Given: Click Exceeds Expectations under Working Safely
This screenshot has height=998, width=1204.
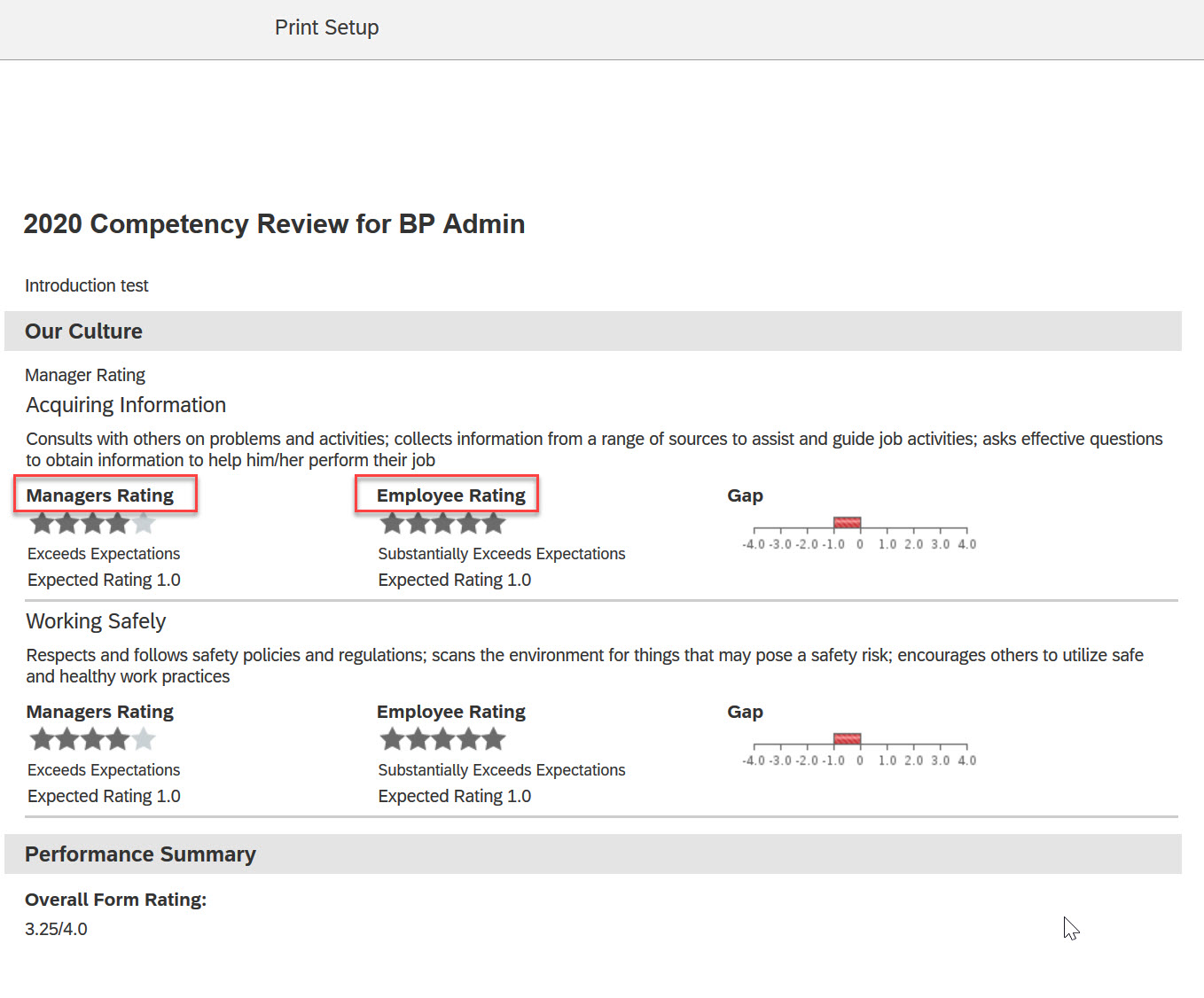Looking at the screenshot, I should [104, 770].
